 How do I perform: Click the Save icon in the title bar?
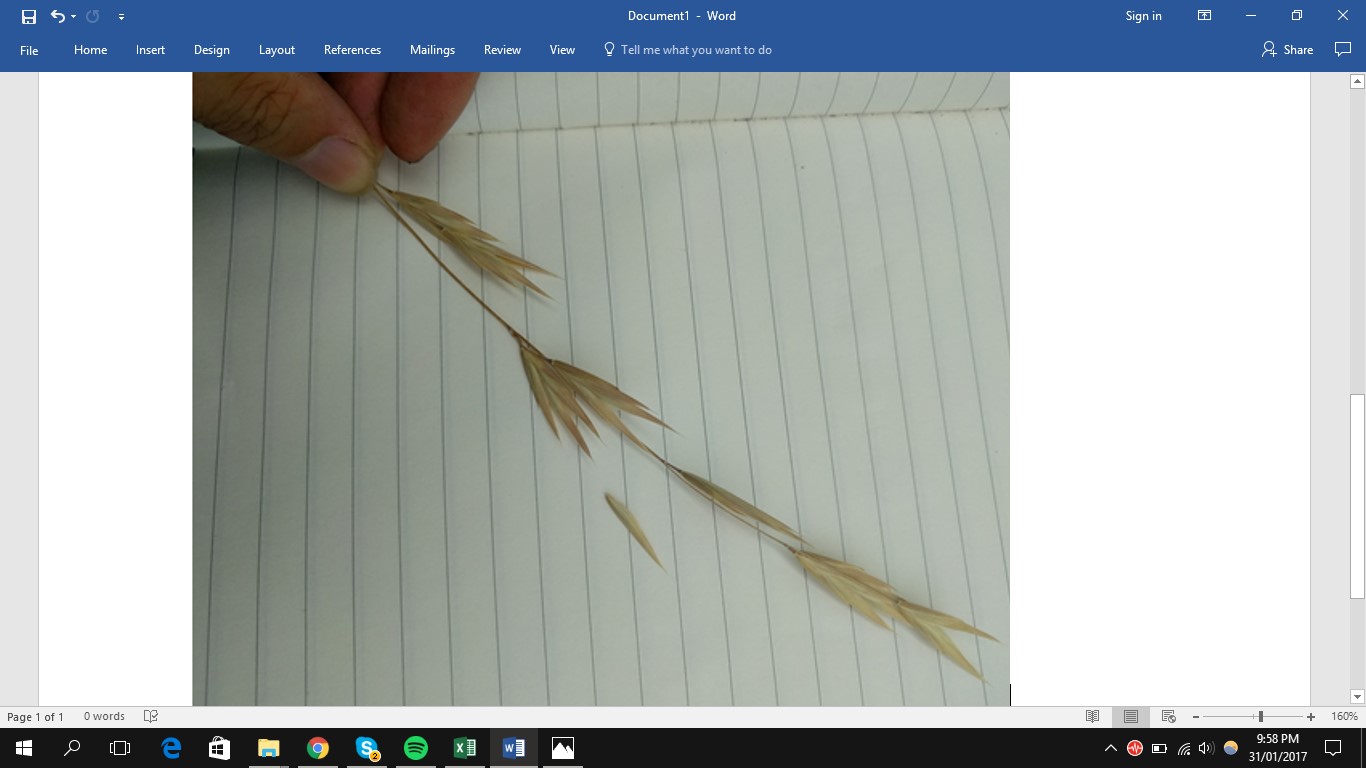[28, 16]
